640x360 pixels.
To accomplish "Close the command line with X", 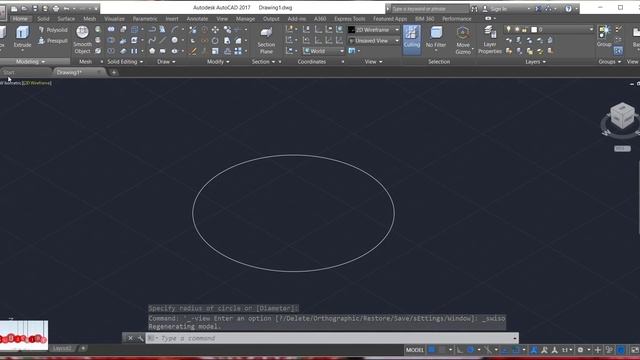I will pos(130,338).
